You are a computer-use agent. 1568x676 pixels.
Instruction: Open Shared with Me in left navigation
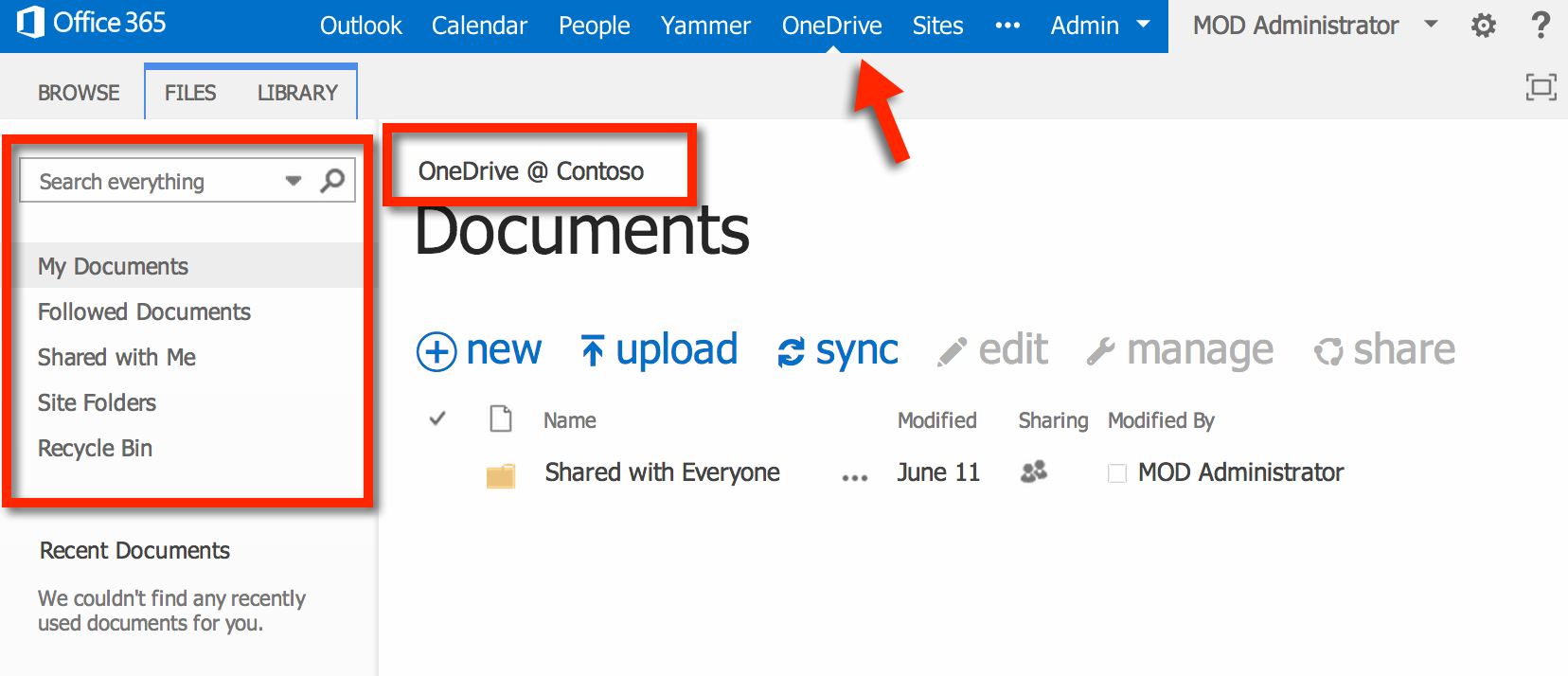click(116, 357)
